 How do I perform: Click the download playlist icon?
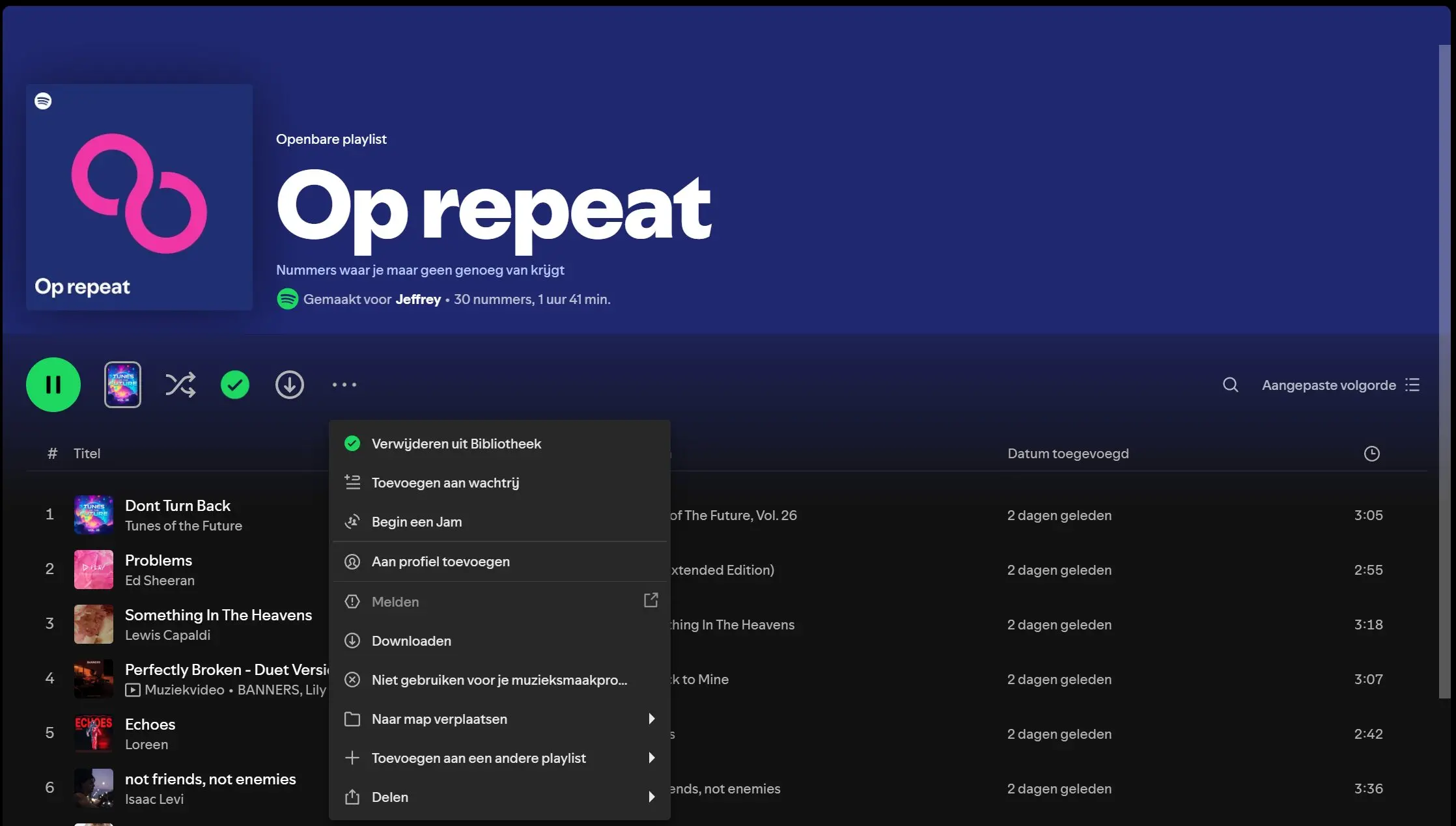coord(290,384)
